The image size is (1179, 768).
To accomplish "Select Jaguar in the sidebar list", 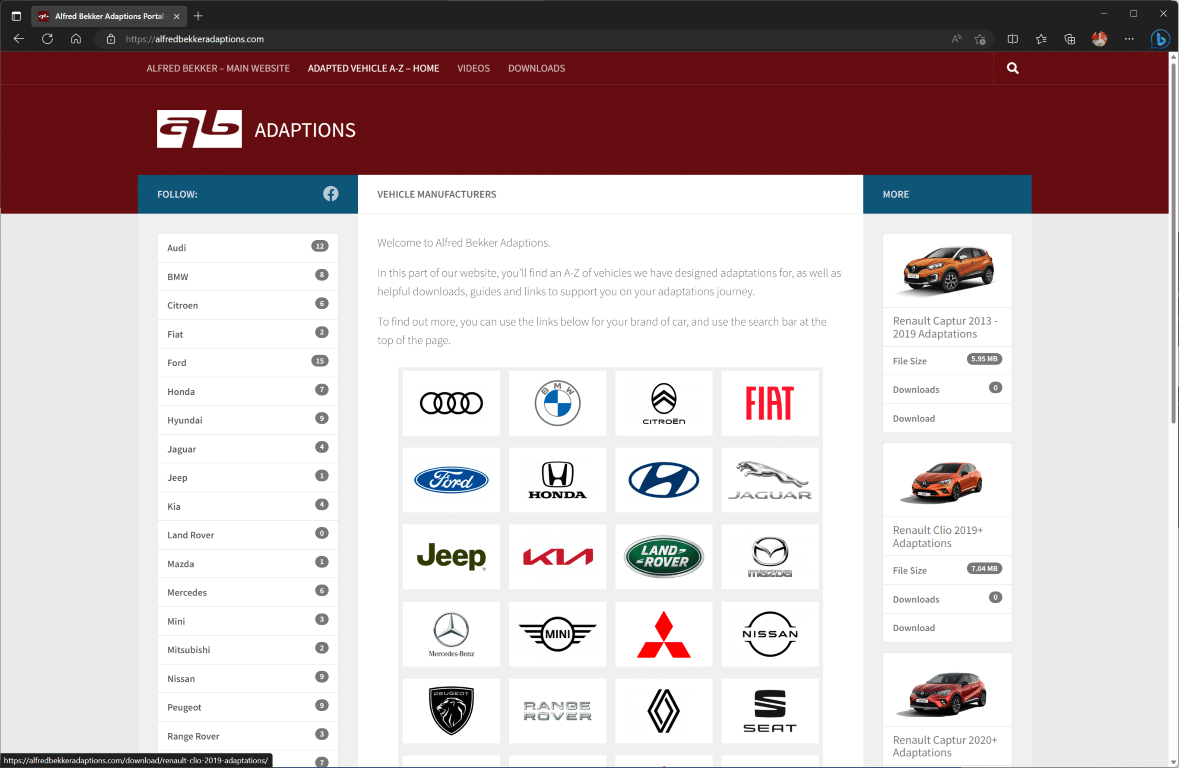I will pos(248,448).
